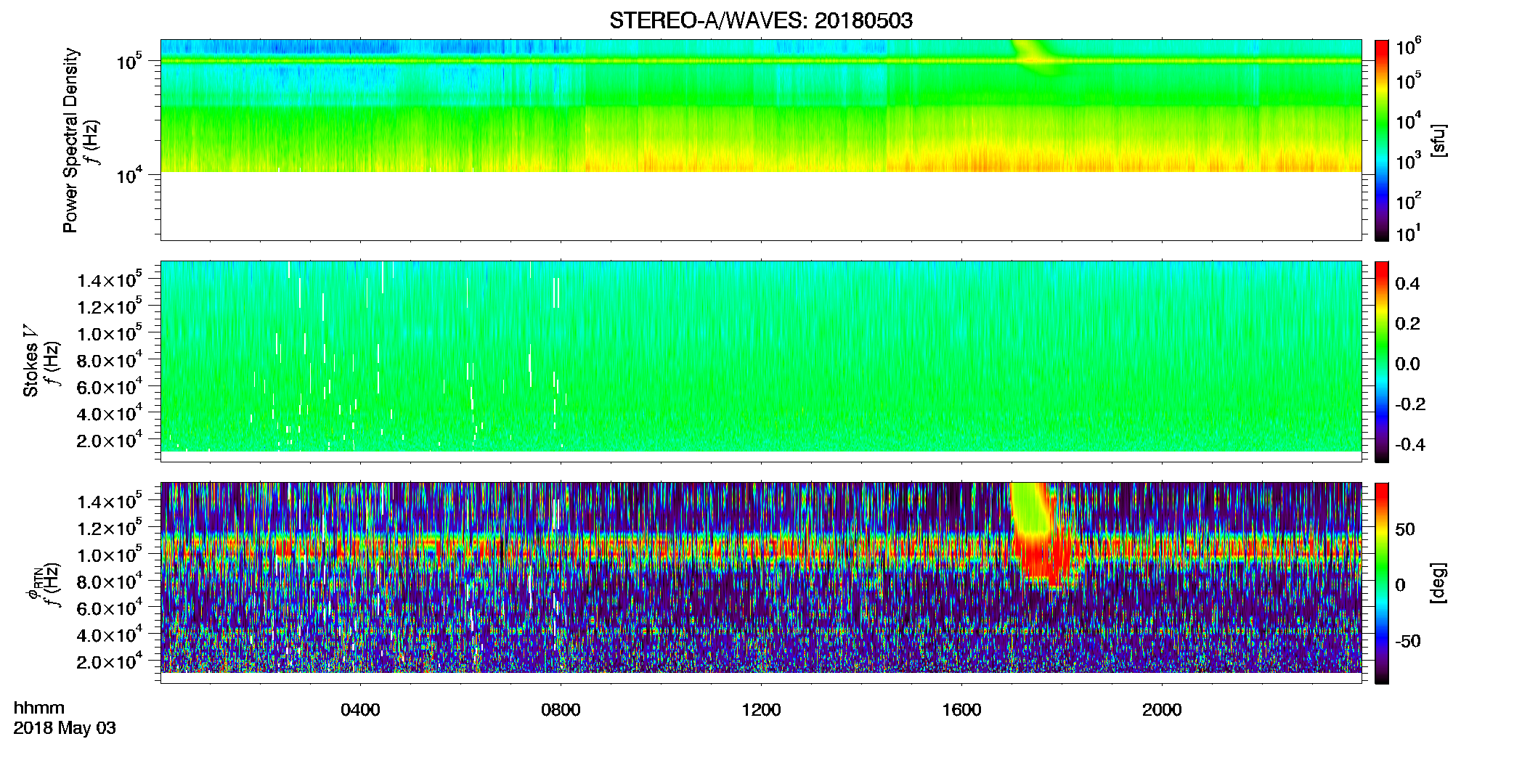Select the 0400 time axis label

(x=360, y=710)
